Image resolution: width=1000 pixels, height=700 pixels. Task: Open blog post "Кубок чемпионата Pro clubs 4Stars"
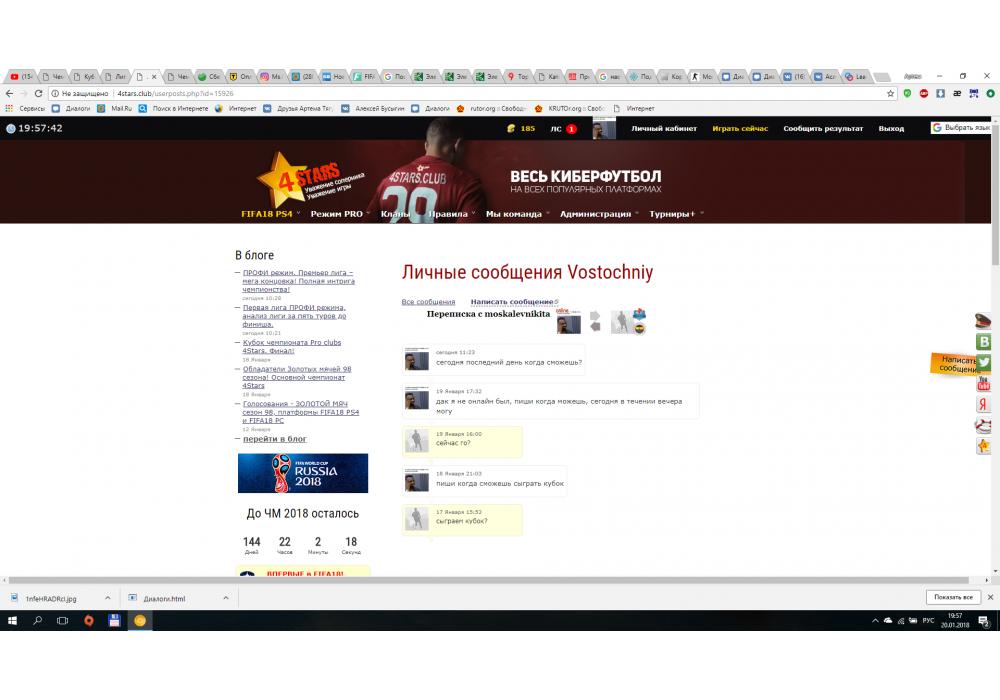click(x=291, y=346)
